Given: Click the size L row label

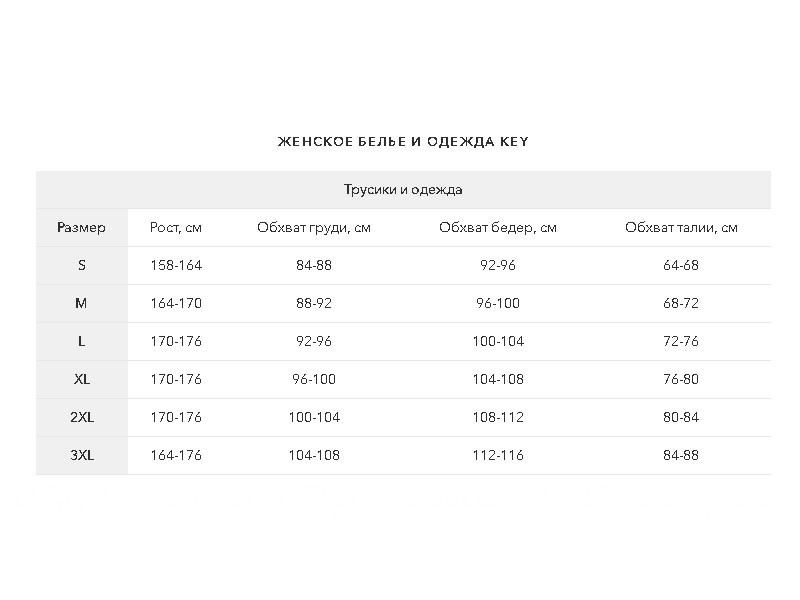Looking at the screenshot, I should [x=82, y=341].
